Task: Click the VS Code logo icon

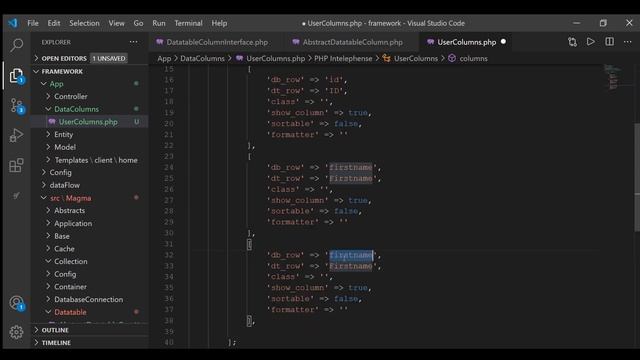Action: (x=13, y=23)
